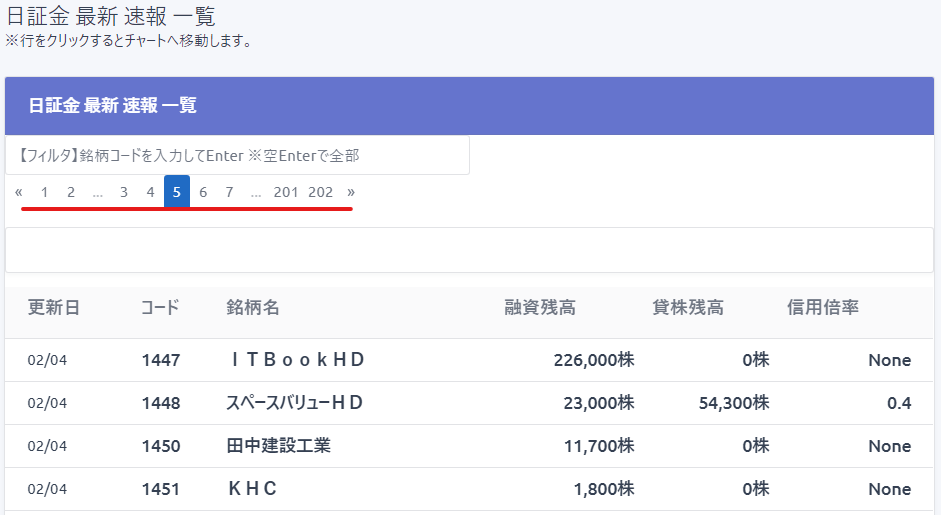Jump to page 4
This screenshot has height=515, width=941.
150,192
